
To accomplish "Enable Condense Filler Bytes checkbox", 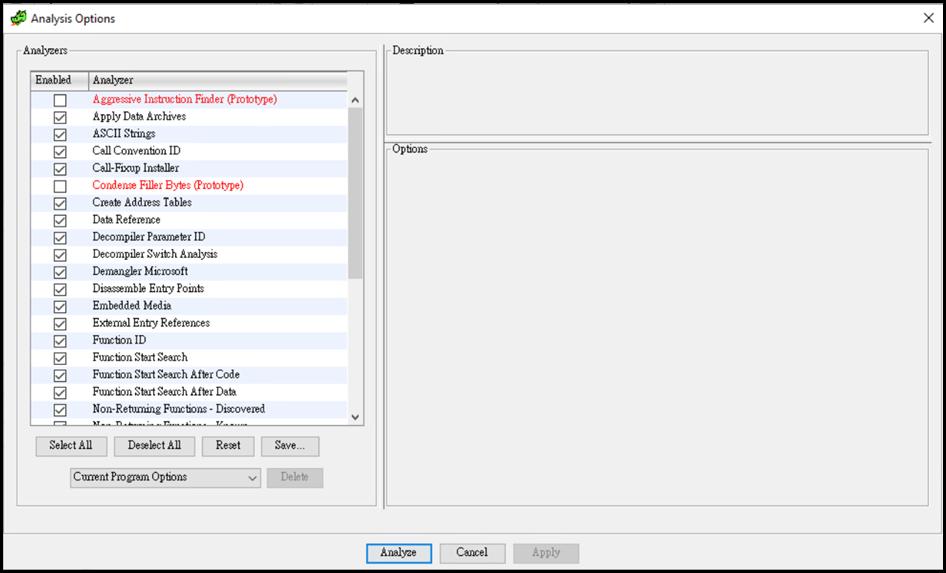I will tap(60, 186).
